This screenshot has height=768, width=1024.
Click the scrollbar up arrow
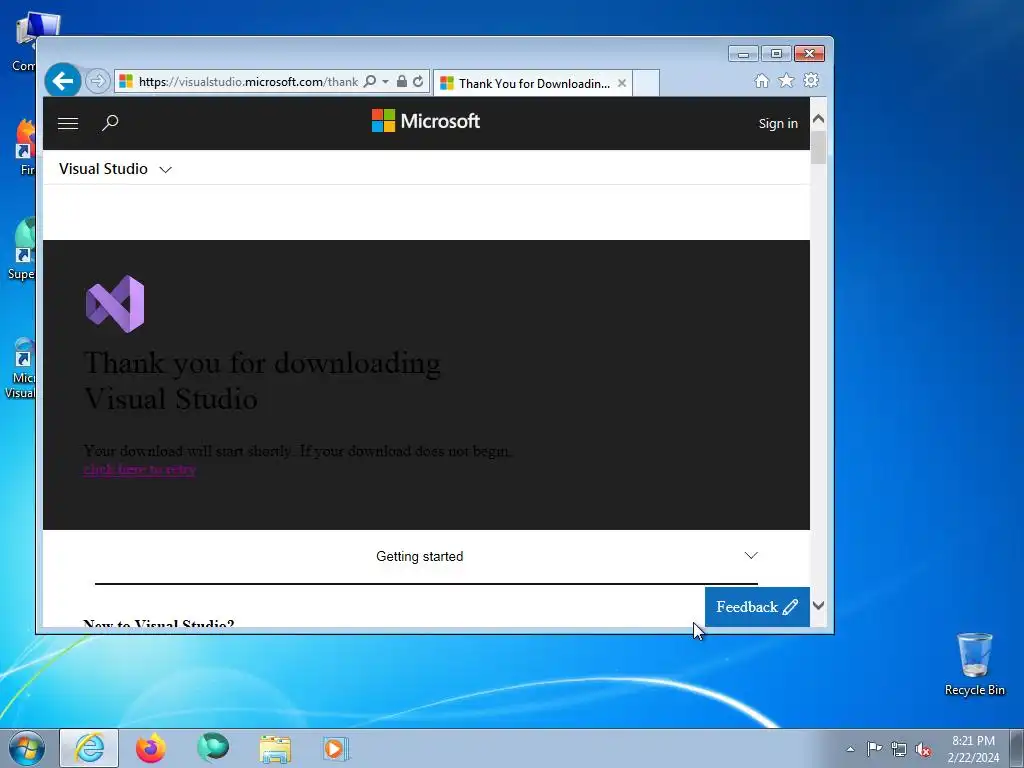[x=818, y=119]
